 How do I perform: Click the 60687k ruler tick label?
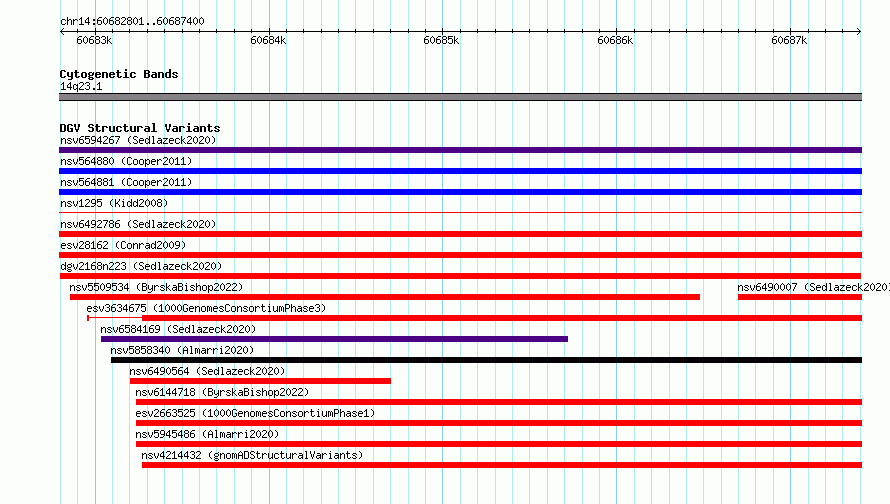[x=789, y=40]
